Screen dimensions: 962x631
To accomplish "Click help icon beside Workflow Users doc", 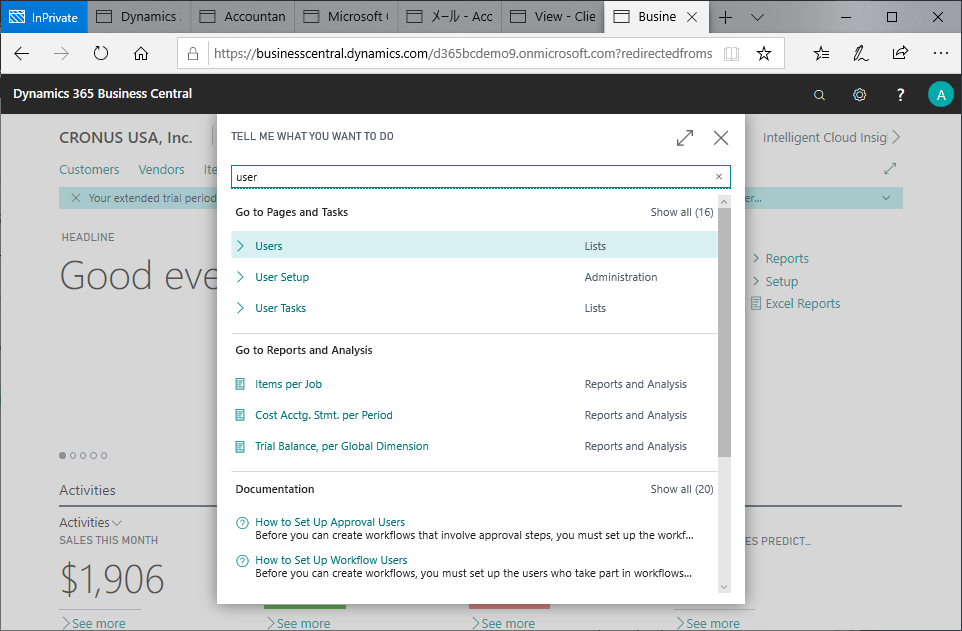I will 242,561.
